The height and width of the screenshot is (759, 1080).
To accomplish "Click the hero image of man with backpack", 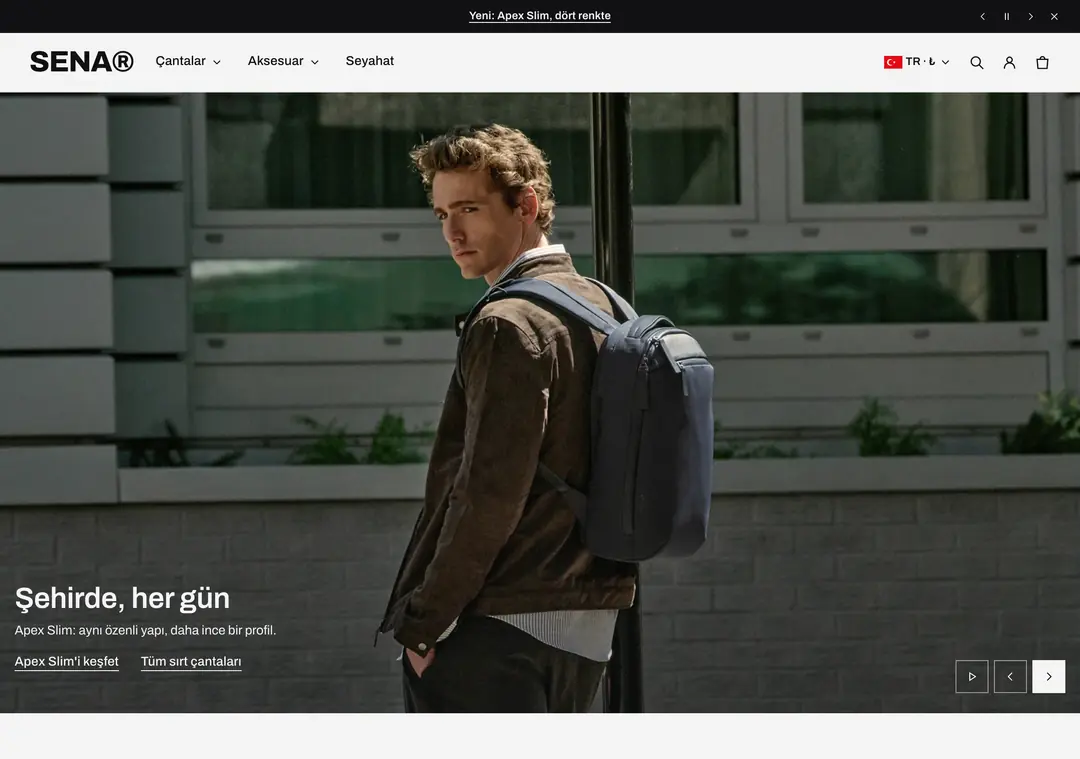I will coord(540,402).
